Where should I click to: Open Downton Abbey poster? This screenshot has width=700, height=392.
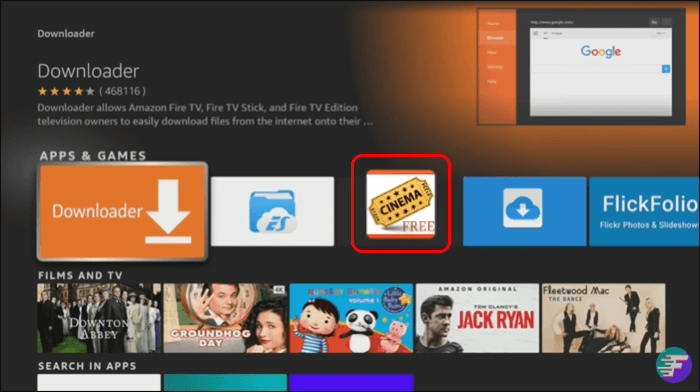99,318
